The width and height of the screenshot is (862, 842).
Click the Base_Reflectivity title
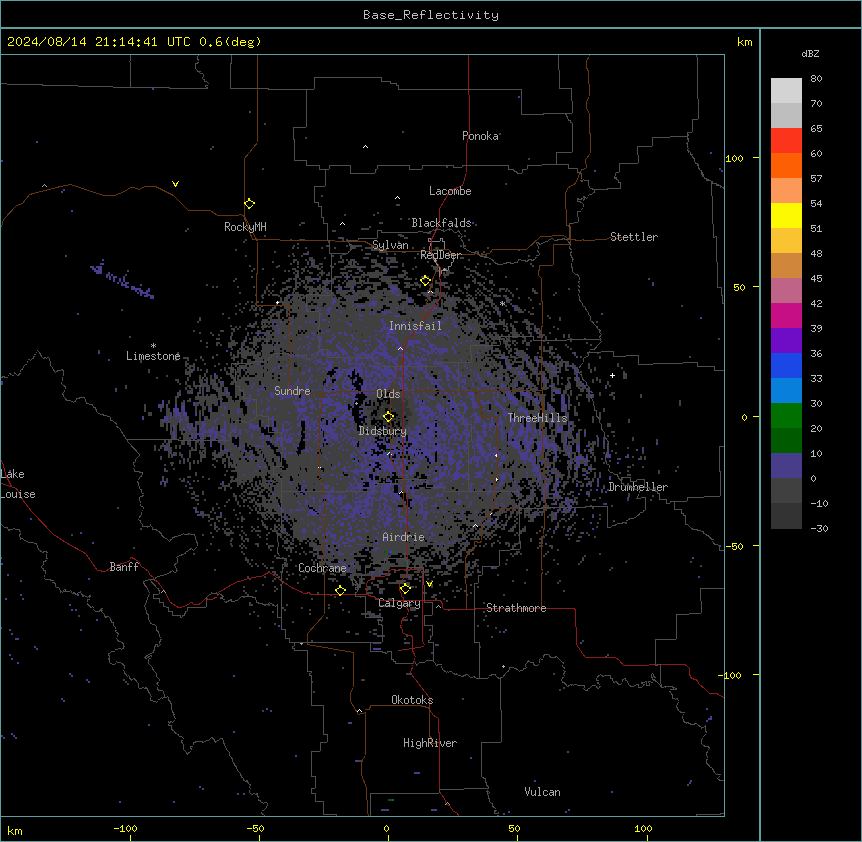coord(431,15)
